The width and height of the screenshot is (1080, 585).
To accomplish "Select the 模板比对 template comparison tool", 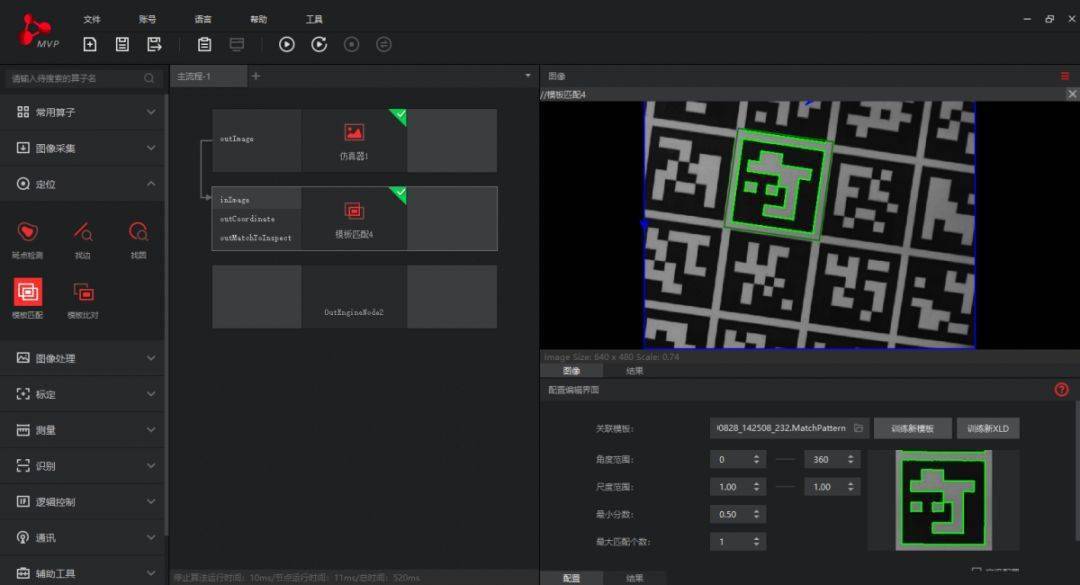I will tap(83, 298).
